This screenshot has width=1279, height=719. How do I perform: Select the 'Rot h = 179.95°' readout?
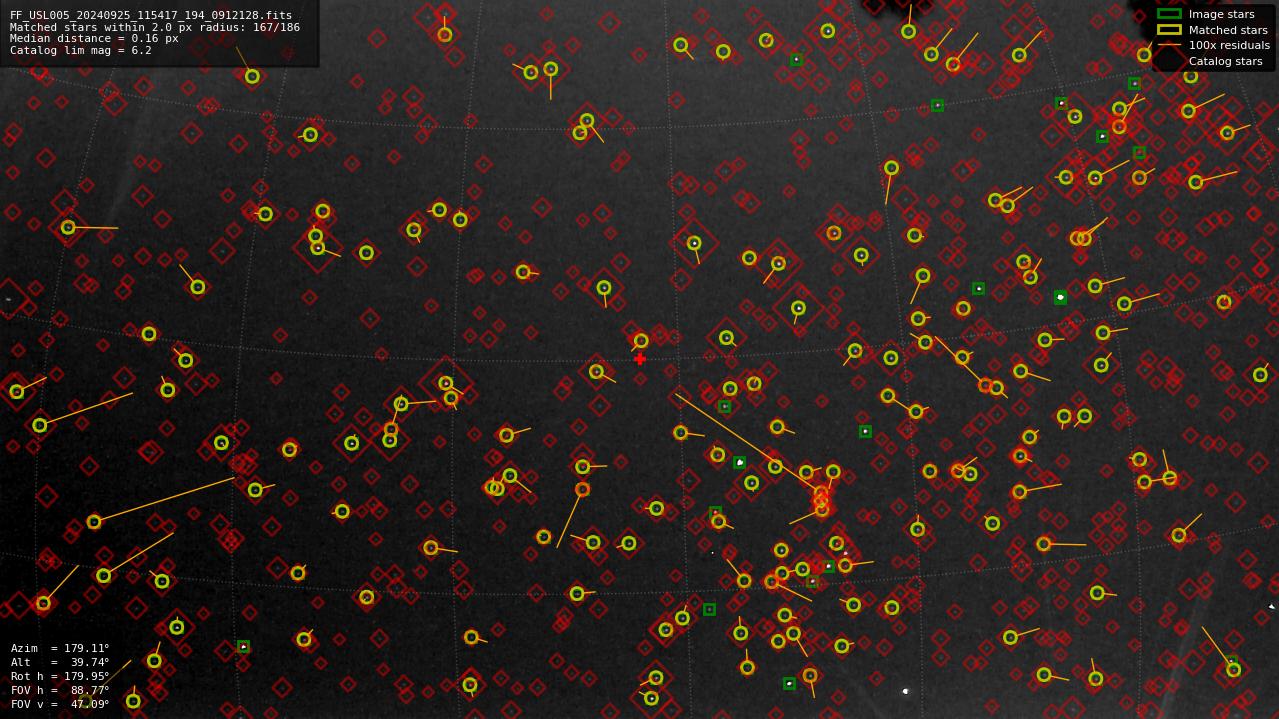tap(60, 676)
